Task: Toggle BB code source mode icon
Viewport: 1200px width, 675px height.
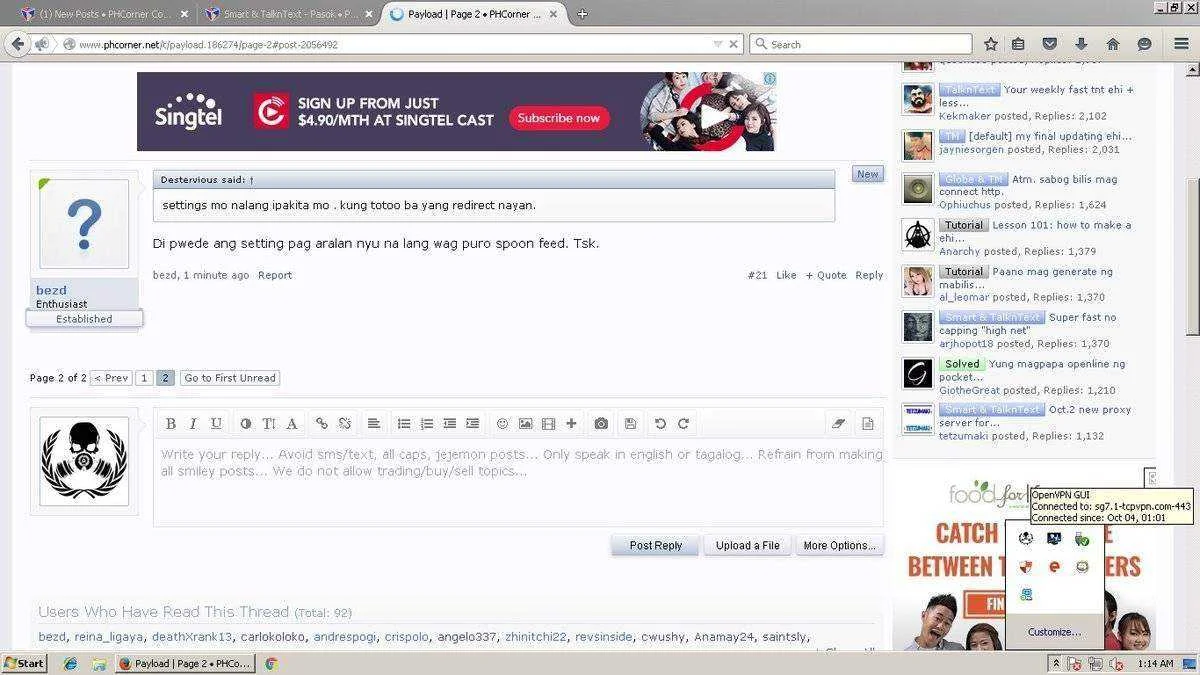Action: (x=868, y=424)
